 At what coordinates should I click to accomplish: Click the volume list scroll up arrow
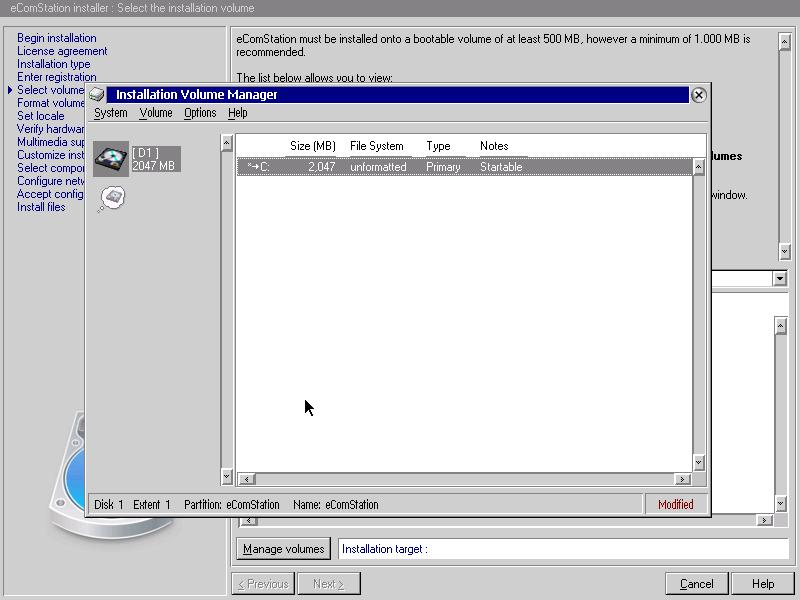point(698,167)
